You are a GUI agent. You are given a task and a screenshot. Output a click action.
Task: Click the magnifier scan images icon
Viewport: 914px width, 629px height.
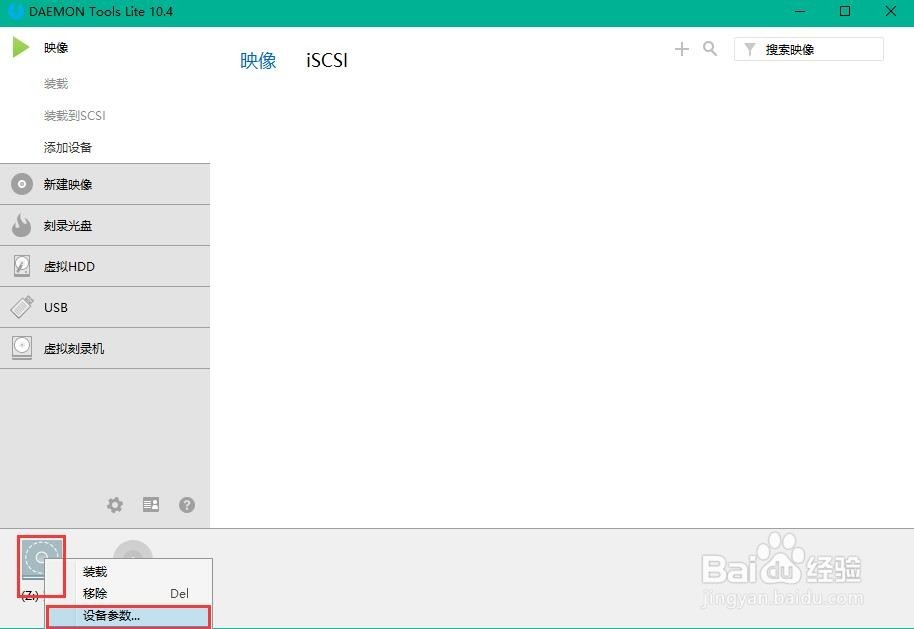(710, 49)
